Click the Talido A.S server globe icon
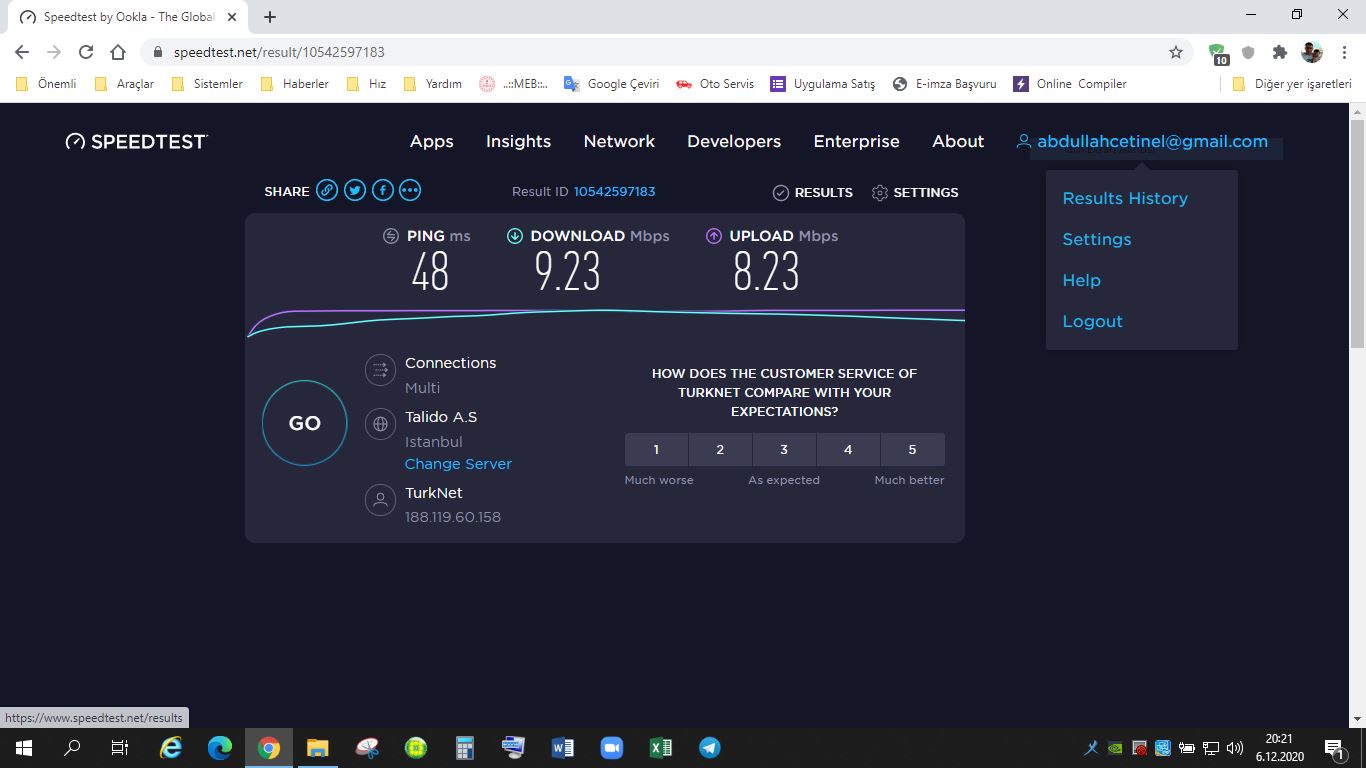The width and height of the screenshot is (1366, 768). [x=380, y=424]
